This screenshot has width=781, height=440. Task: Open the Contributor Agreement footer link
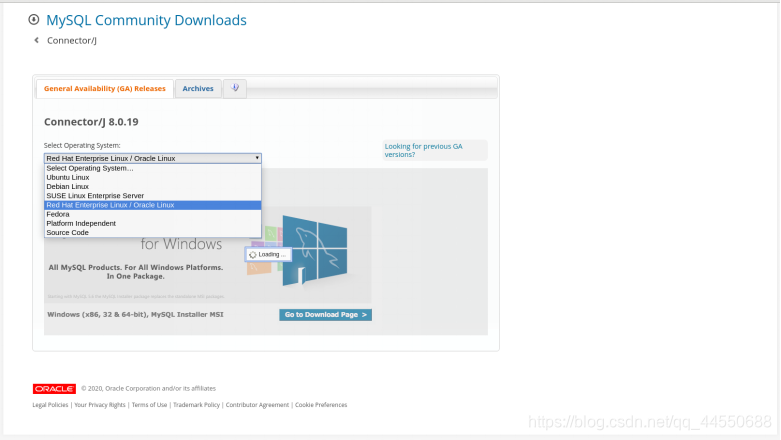click(x=257, y=405)
